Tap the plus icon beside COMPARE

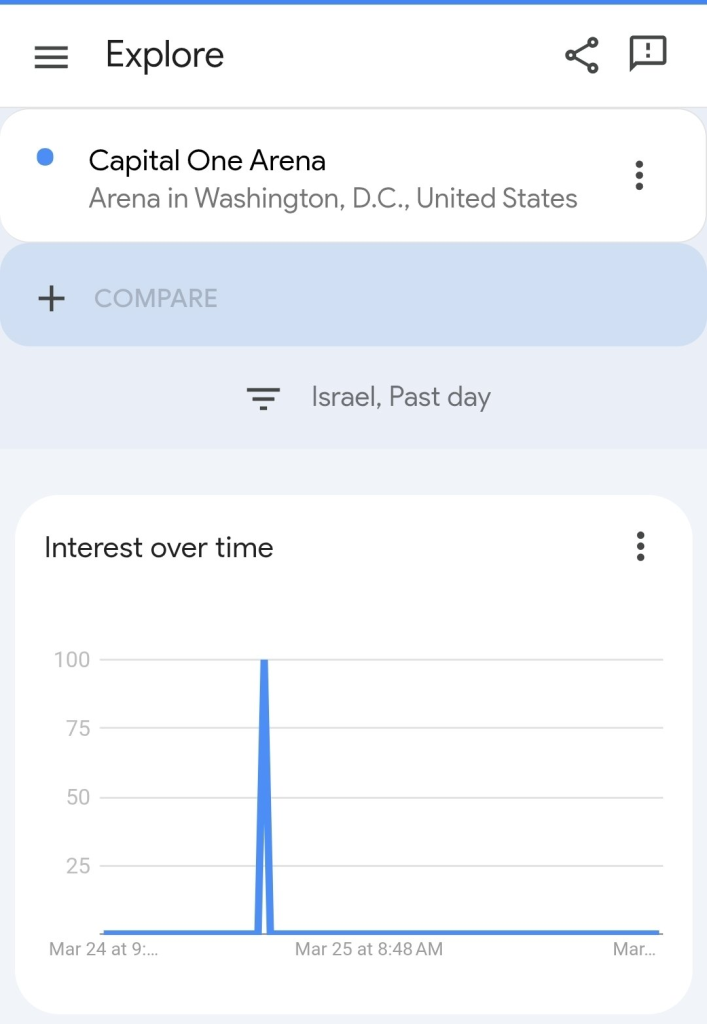[x=51, y=298]
